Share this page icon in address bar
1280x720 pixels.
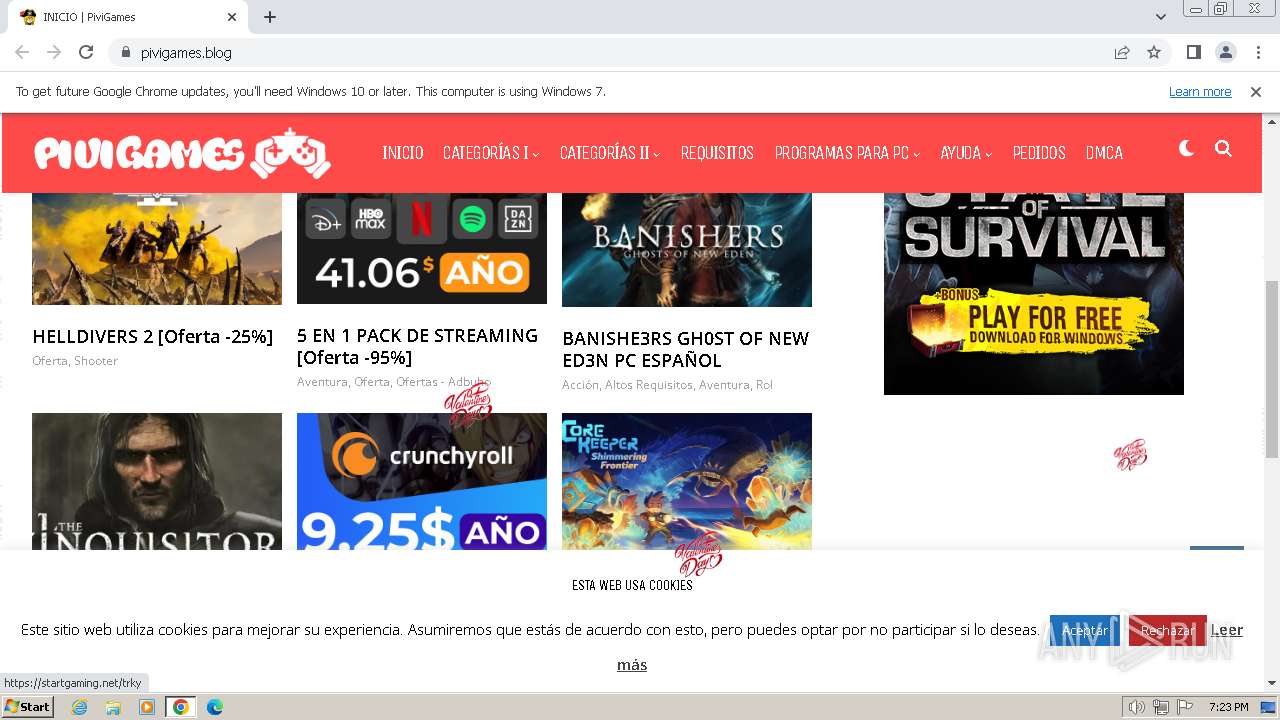coord(1122,52)
